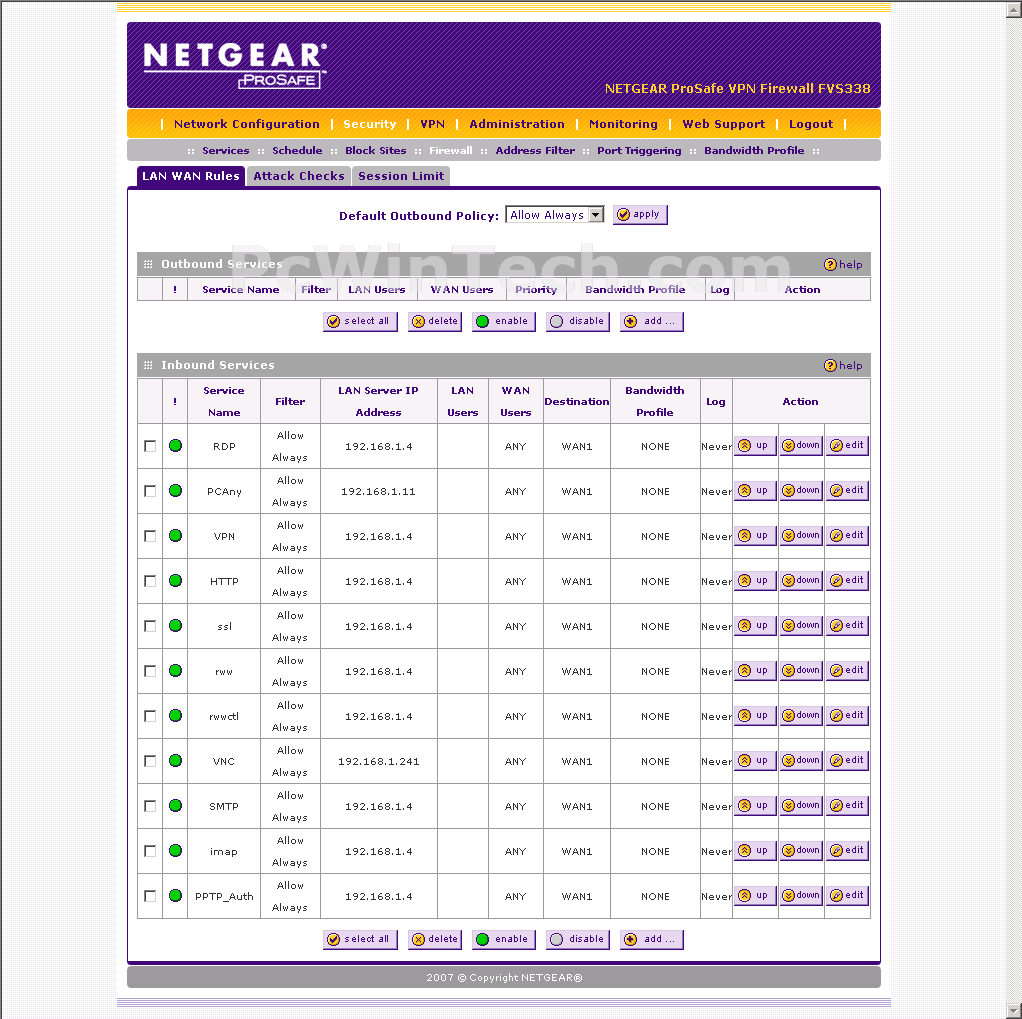Check the HTTP rule checkbox
Image resolution: width=1022 pixels, height=1019 pixels.
click(x=150, y=581)
